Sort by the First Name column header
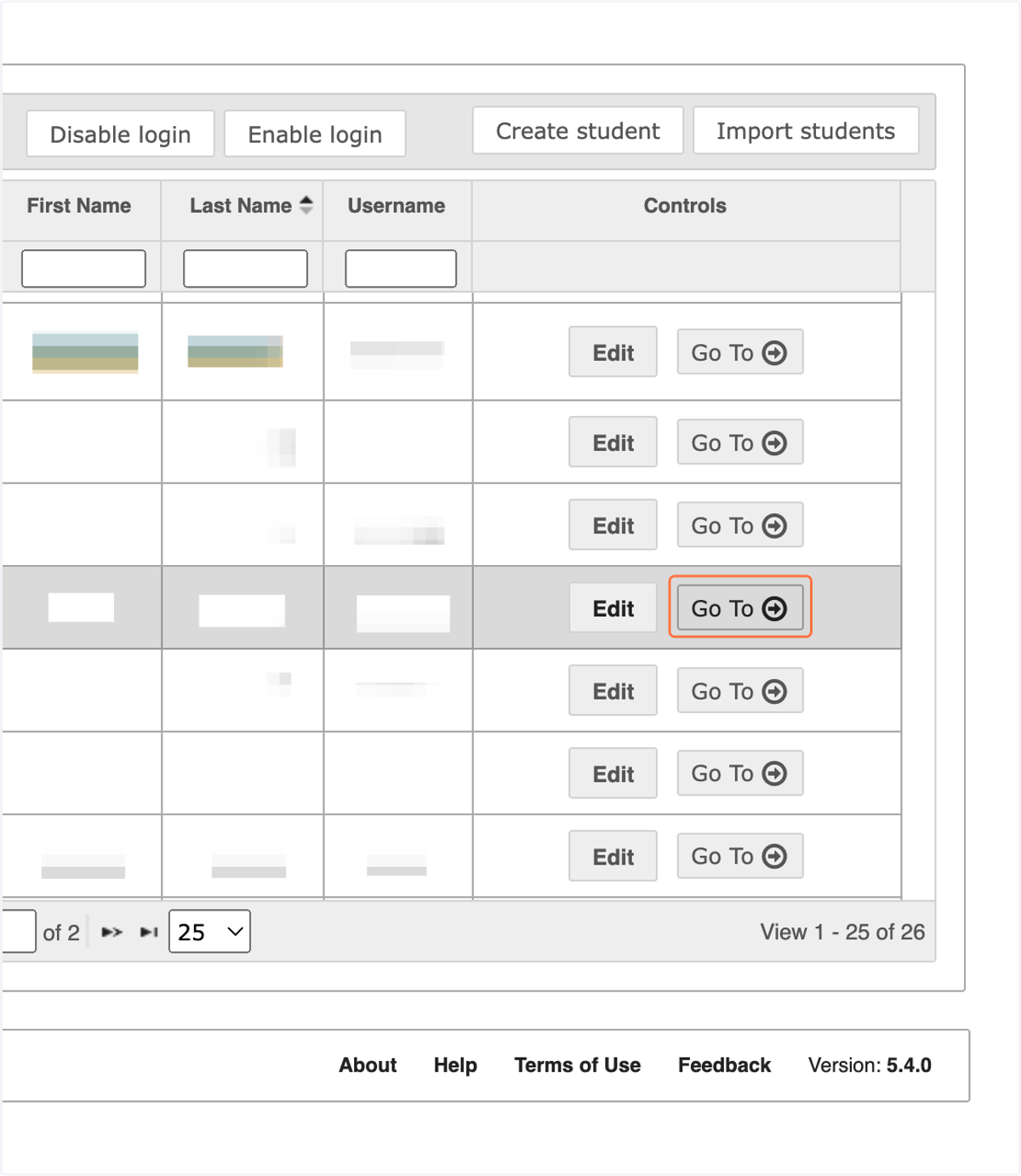1021x1176 pixels. click(x=79, y=205)
